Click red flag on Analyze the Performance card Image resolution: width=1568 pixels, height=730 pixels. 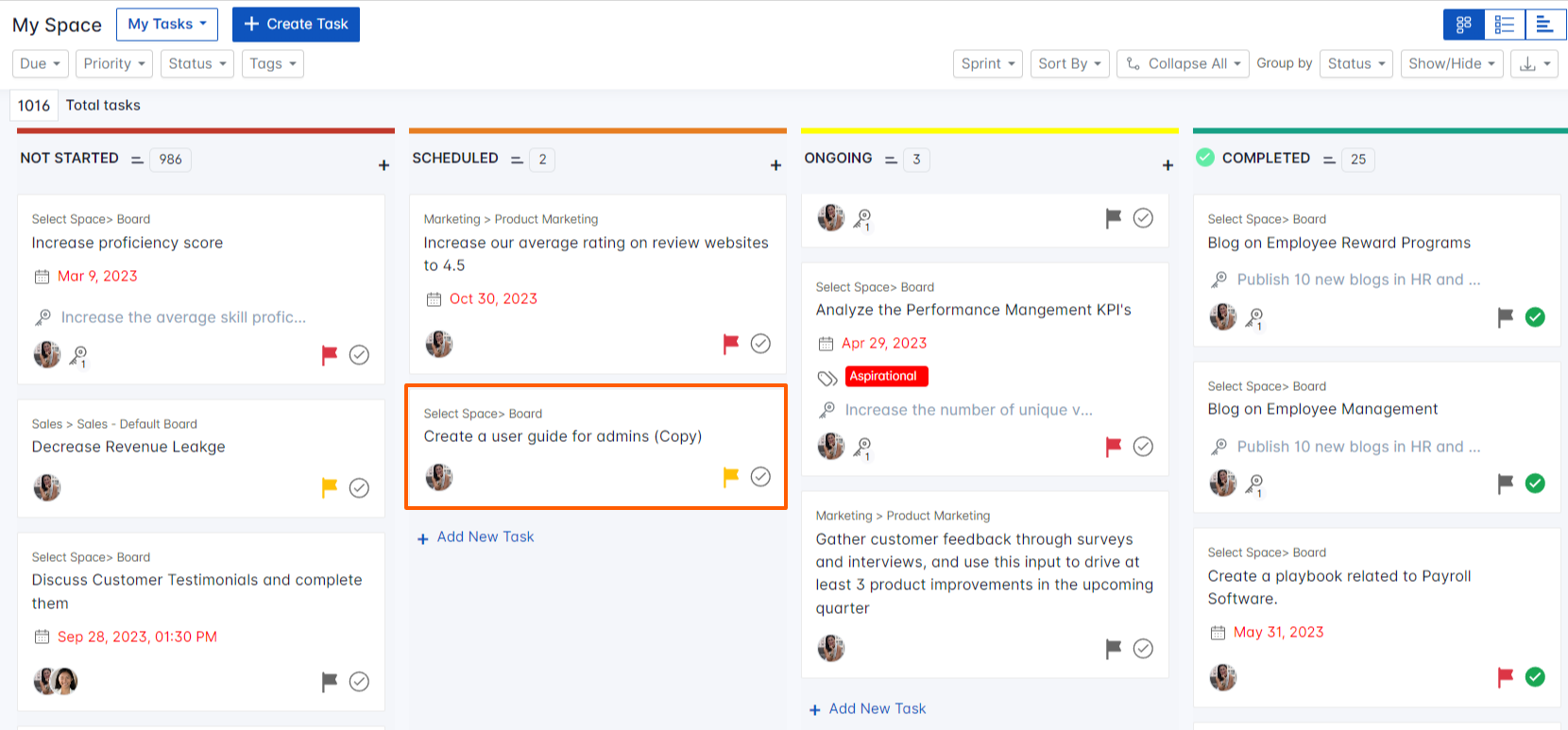pyautogui.click(x=1113, y=447)
